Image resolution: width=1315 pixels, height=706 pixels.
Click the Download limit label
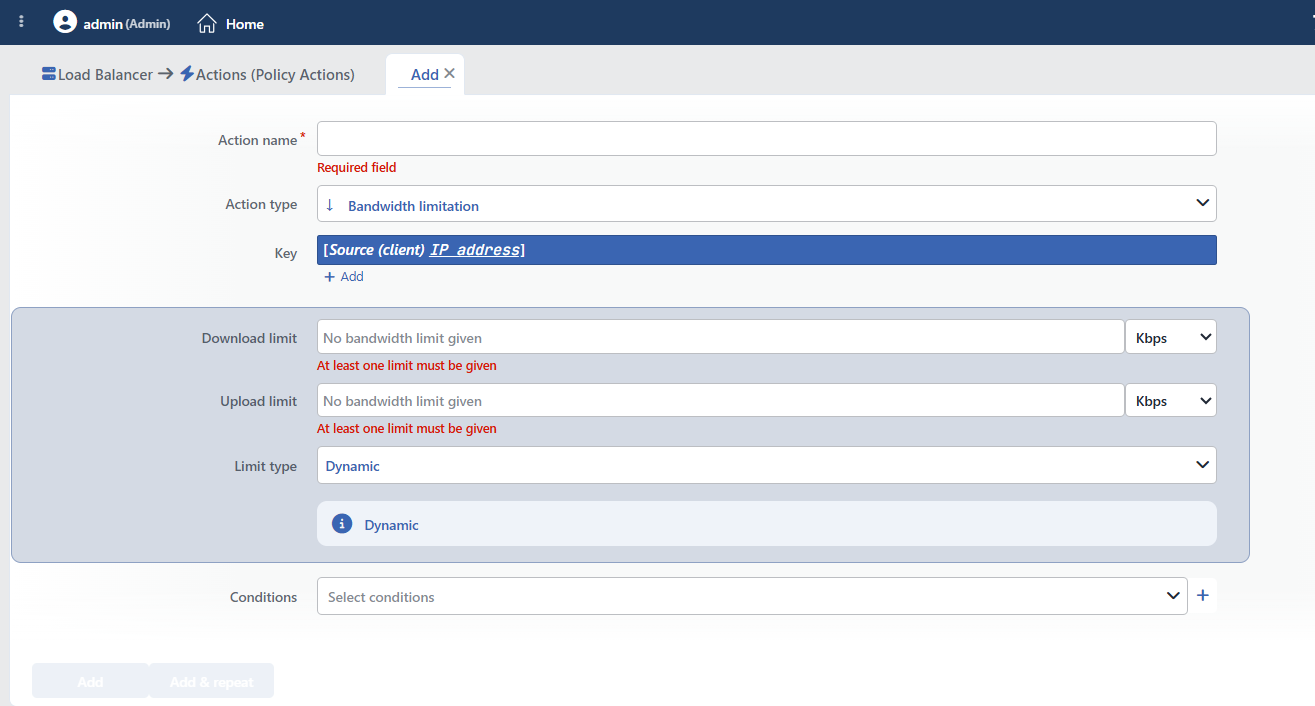point(249,338)
